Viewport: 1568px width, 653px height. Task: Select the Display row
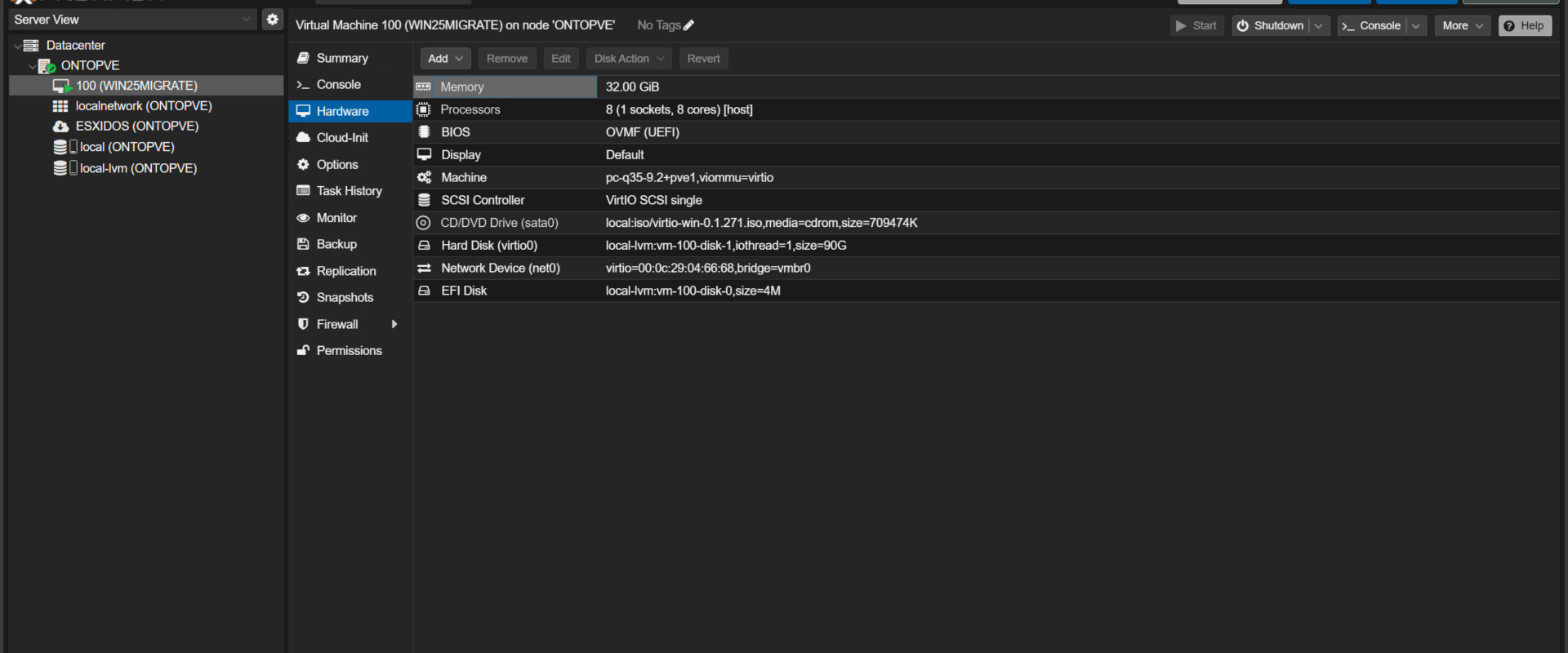click(987, 155)
